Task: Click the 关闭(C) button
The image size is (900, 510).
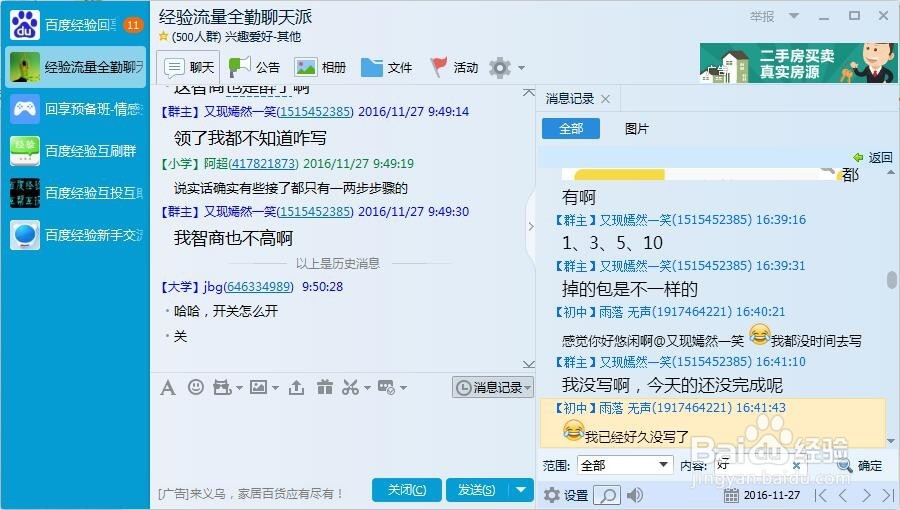Action: [x=407, y=490]
